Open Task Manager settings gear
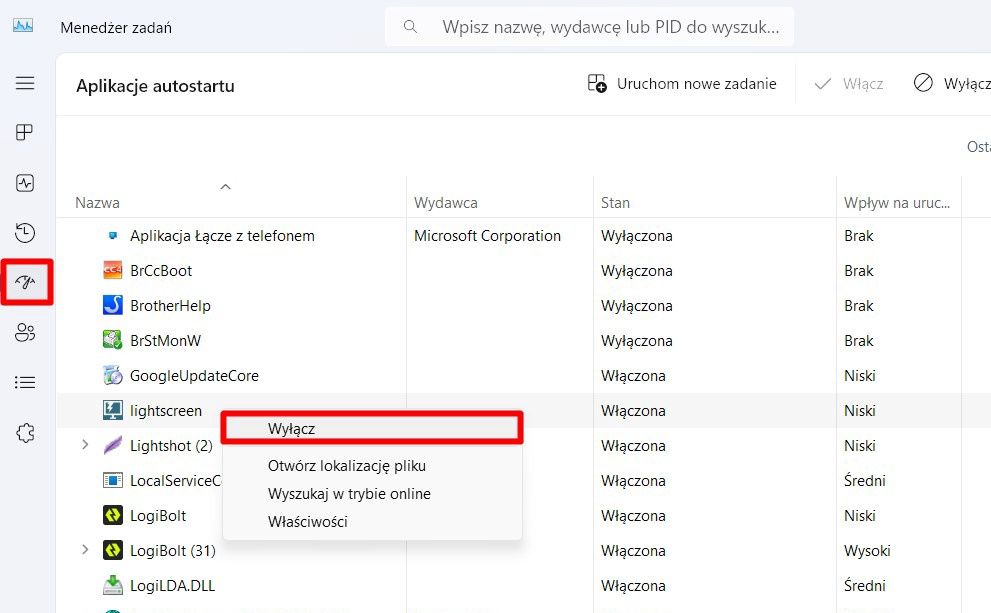This screenshot has height=613, width=991. (x=25, y=432)
